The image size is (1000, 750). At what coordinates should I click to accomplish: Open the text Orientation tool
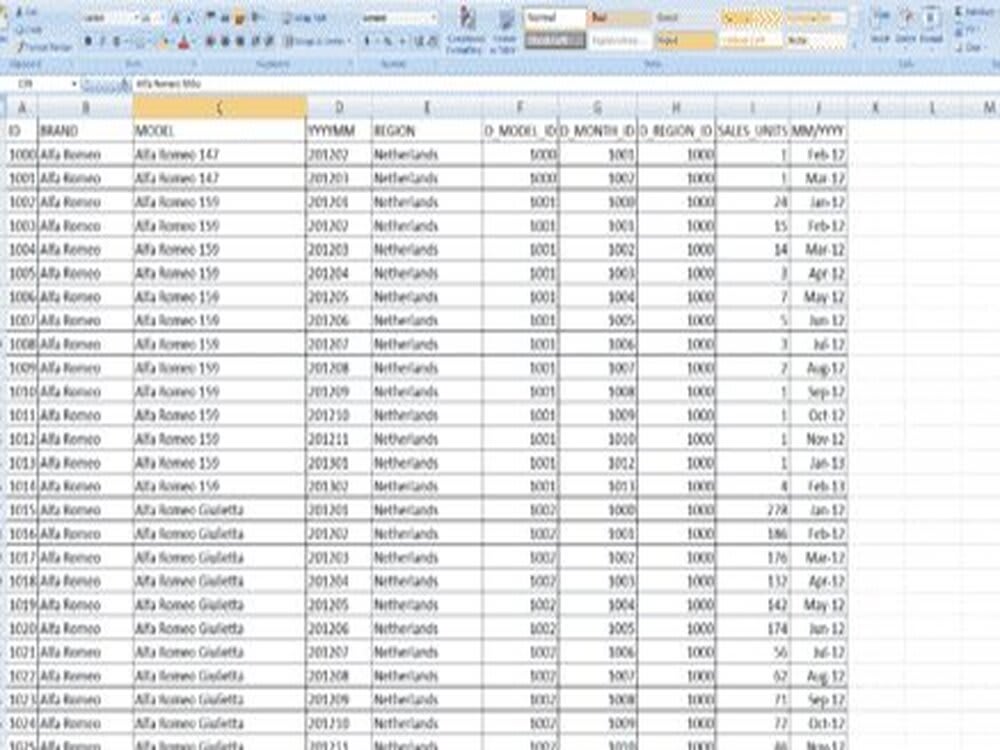pyautogui.click(x=257, y=18)
